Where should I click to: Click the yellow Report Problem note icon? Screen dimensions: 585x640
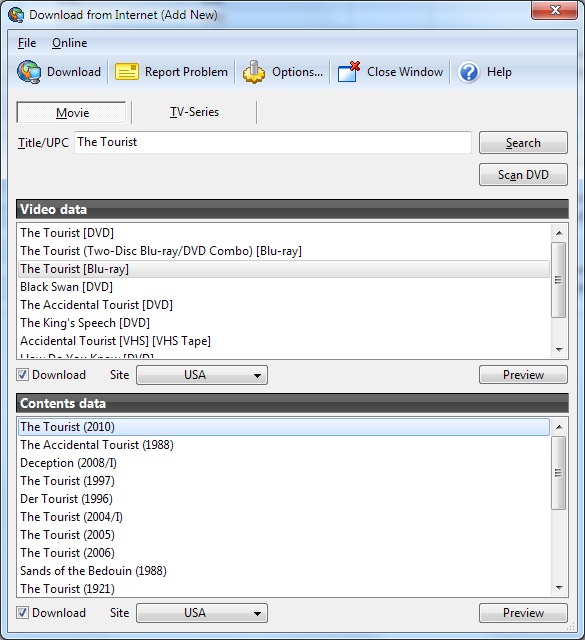(x=127, y=72)
